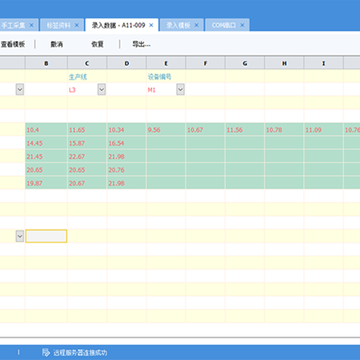Click the 恢复 redo button
360x360 pixels.
point(97,44)
